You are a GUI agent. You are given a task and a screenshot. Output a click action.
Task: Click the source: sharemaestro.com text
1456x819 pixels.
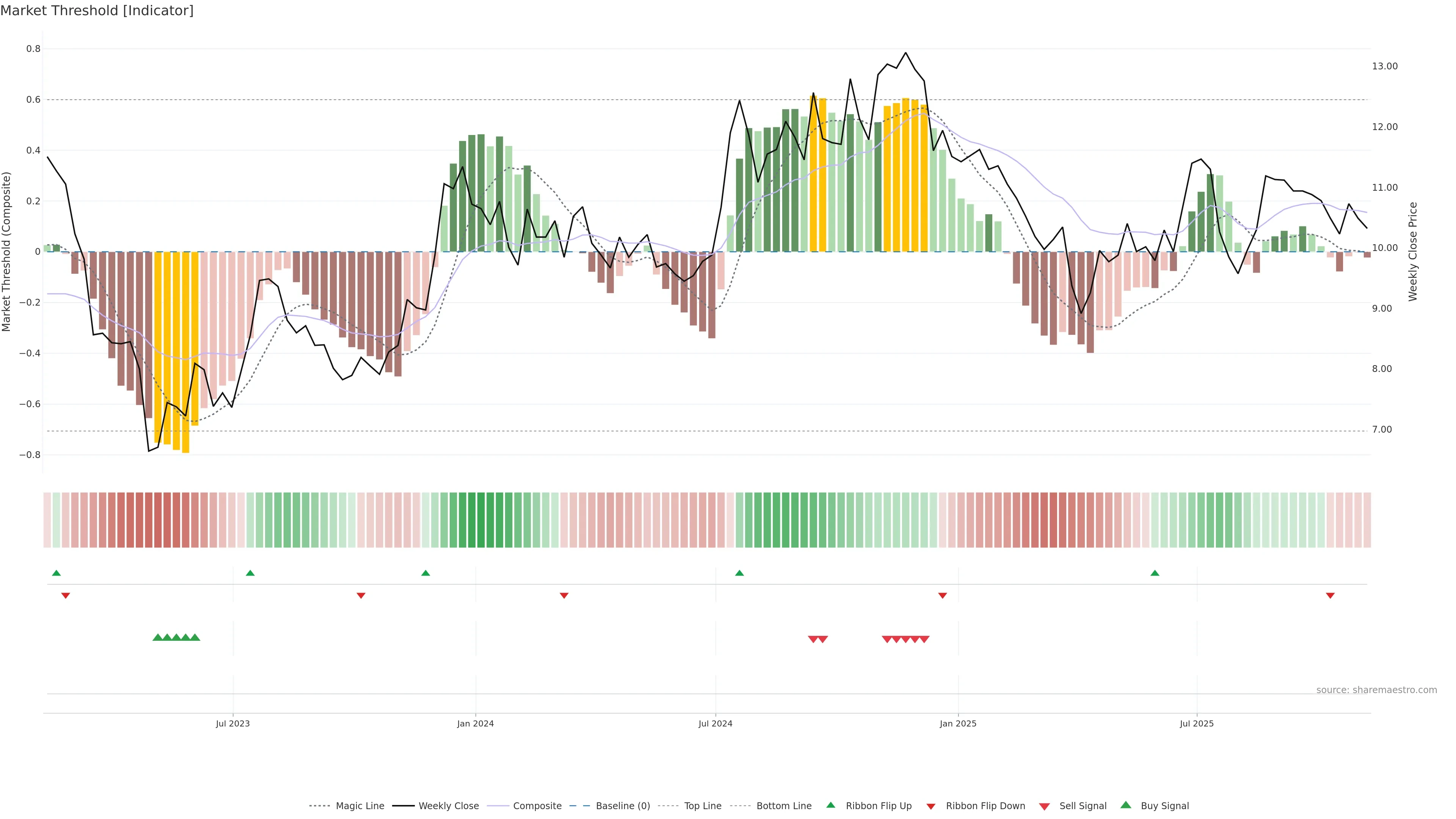click(1376, 690)
